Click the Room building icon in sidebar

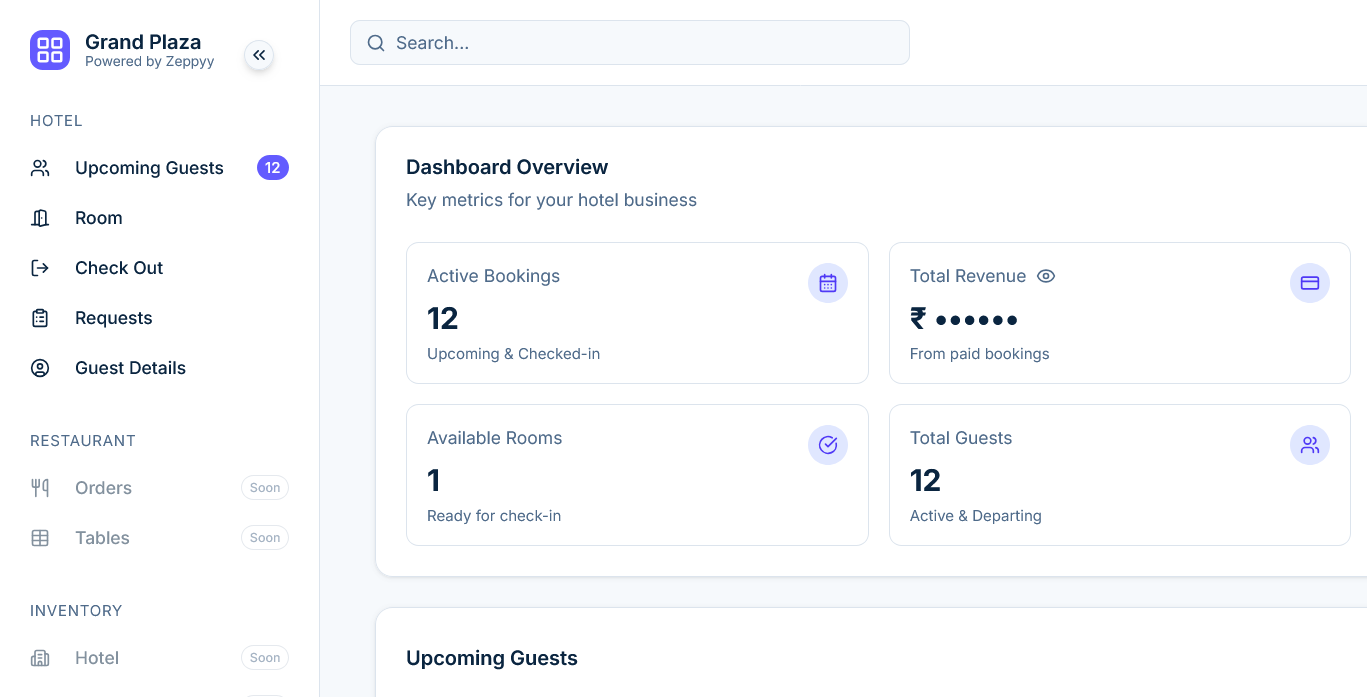[40, 218]
